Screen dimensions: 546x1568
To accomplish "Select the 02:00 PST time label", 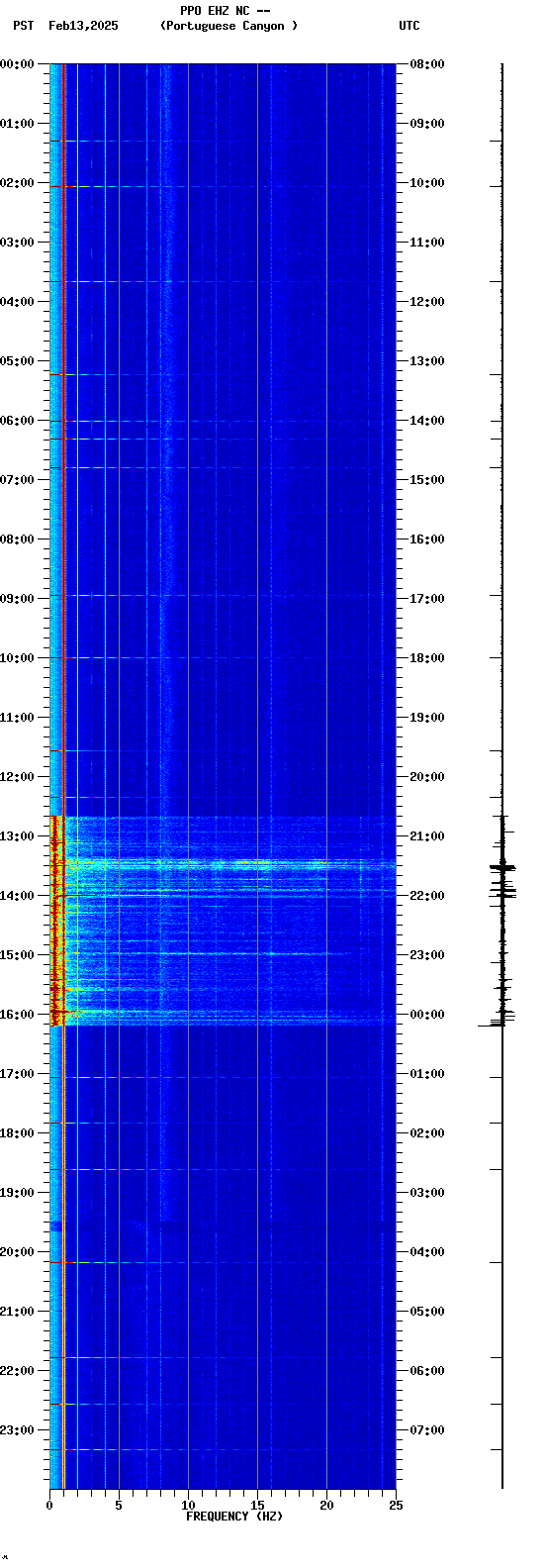I will [x=18, y=183].
